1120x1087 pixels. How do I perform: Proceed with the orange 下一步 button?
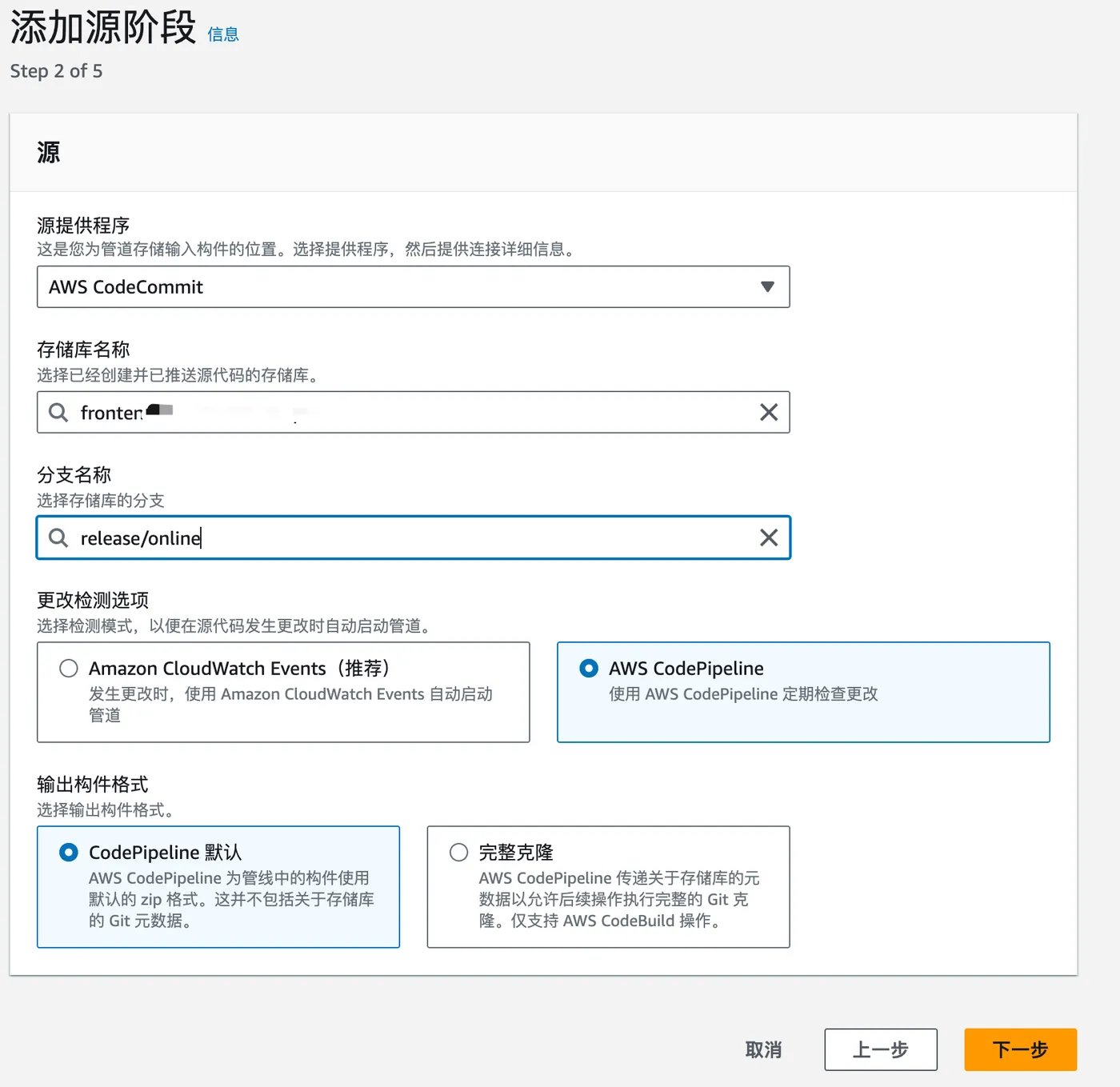pyautogui.click(x=1020, y=1049)
